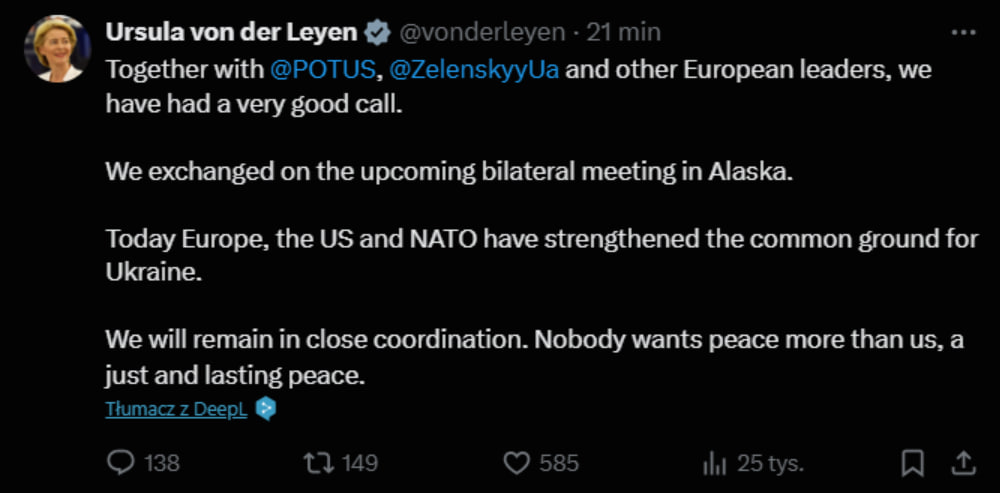Click the 25 tys. views count
The image size is (1000, 493).
(770, 463)
